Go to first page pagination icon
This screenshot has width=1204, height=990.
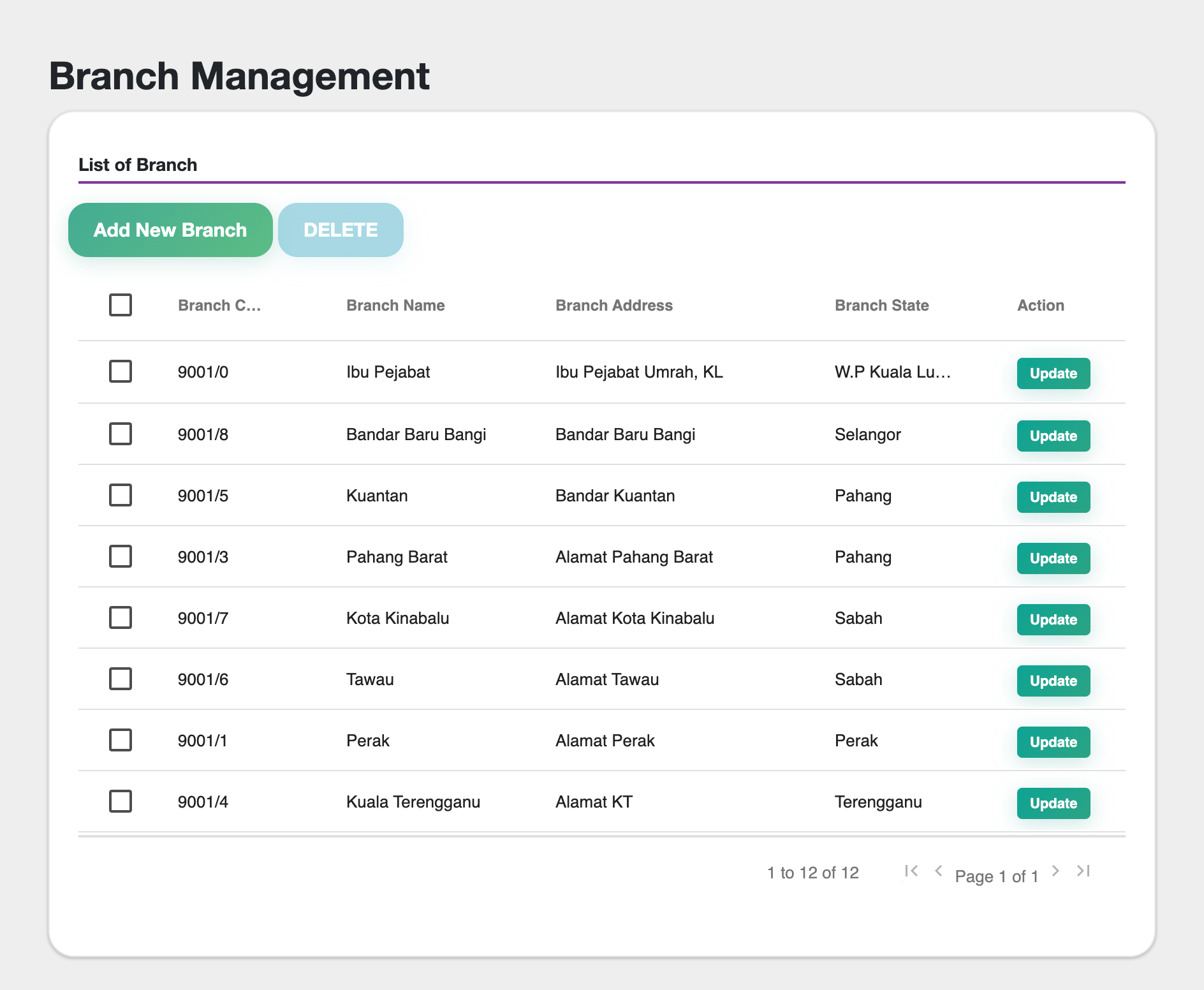911,871
